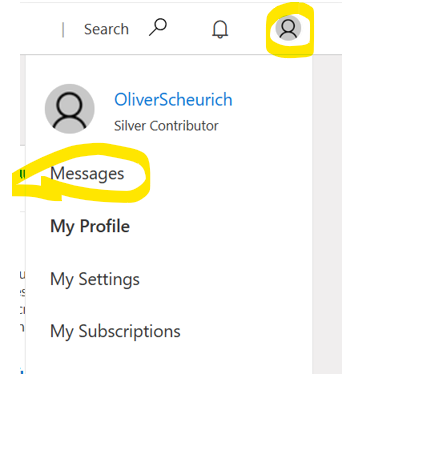Click the username next to the avatar
The image size is (446, 462).
173,100
